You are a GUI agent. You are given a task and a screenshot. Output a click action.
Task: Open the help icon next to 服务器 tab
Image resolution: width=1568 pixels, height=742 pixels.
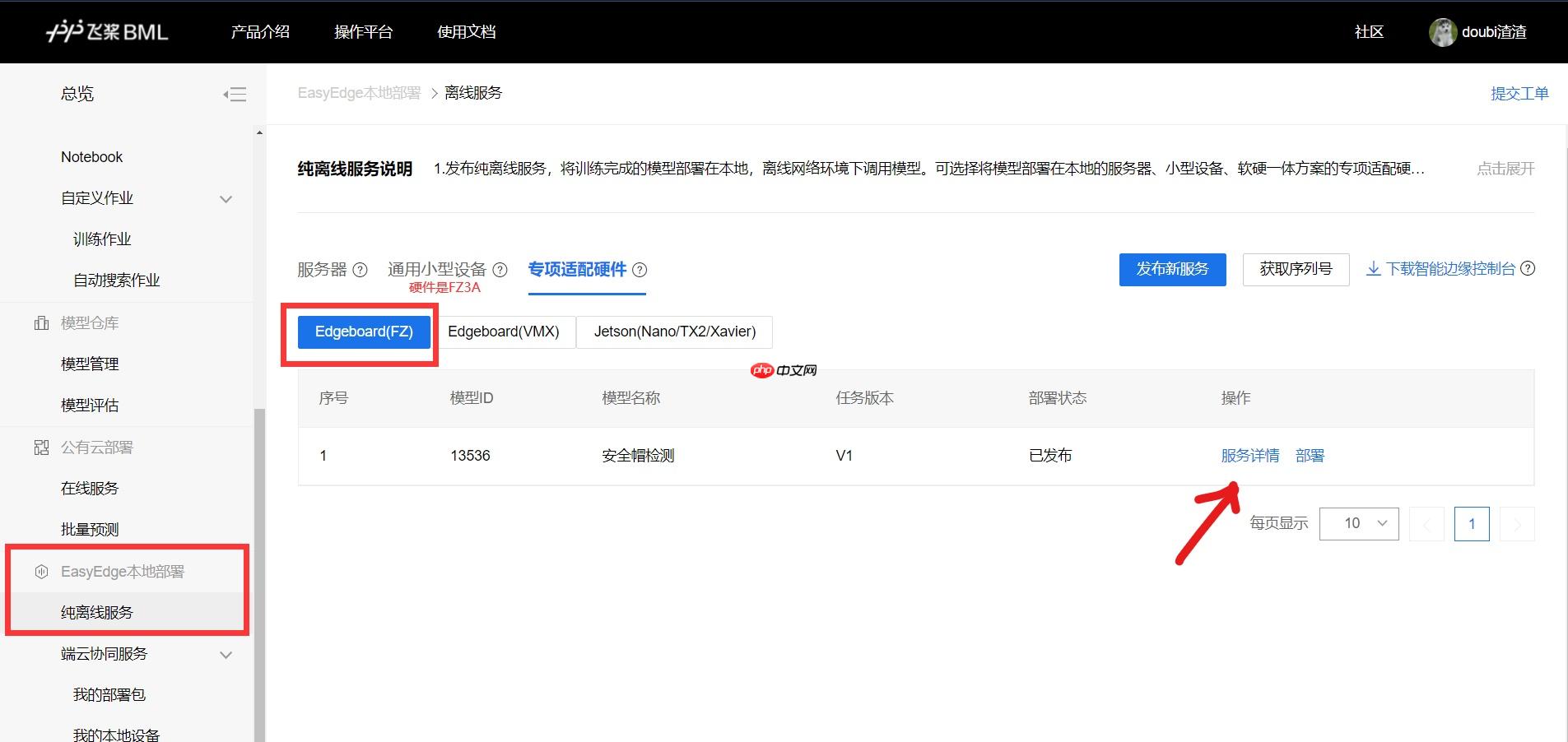[x=360, y=269]
